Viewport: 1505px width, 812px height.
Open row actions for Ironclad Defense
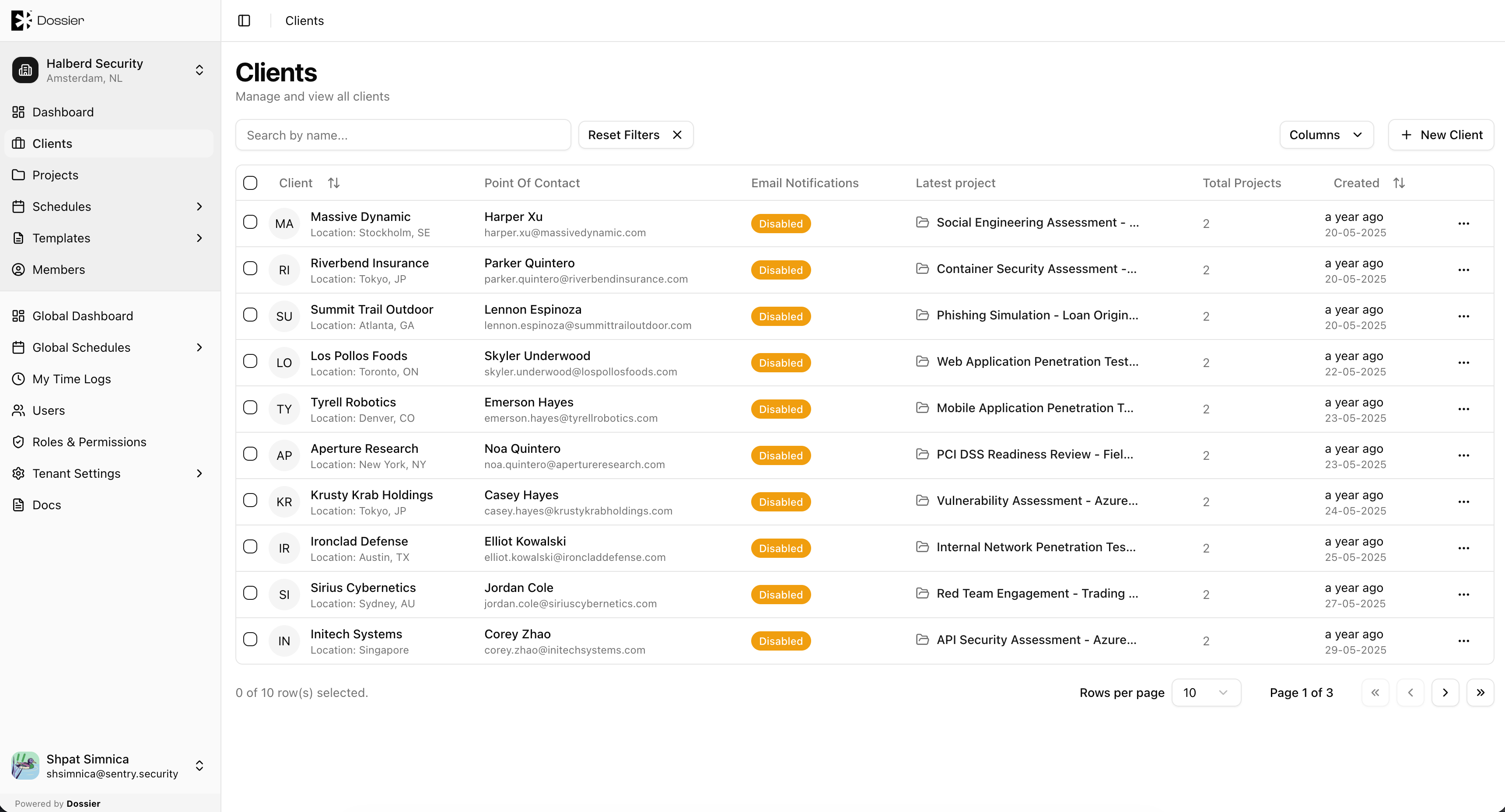point(1463,548)
